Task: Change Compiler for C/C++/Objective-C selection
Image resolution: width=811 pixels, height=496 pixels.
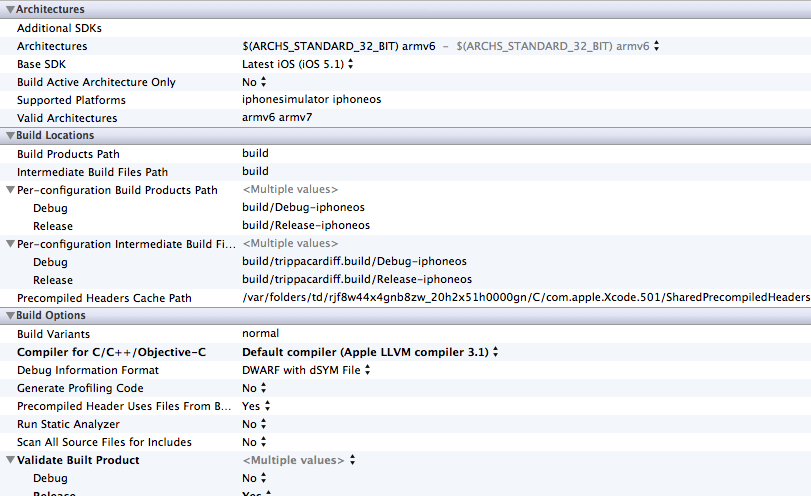Action: (x=370, y=352)
